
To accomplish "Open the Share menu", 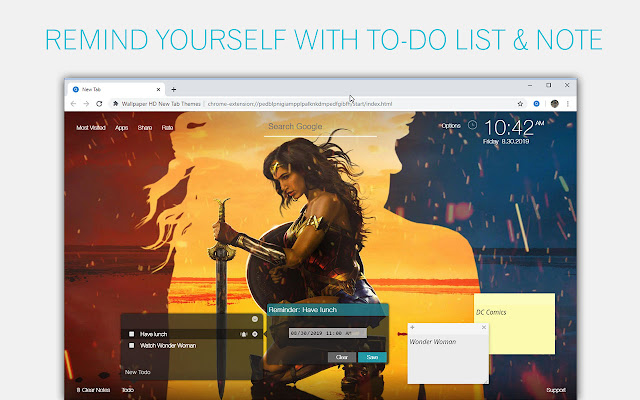I will pos(144,128).
